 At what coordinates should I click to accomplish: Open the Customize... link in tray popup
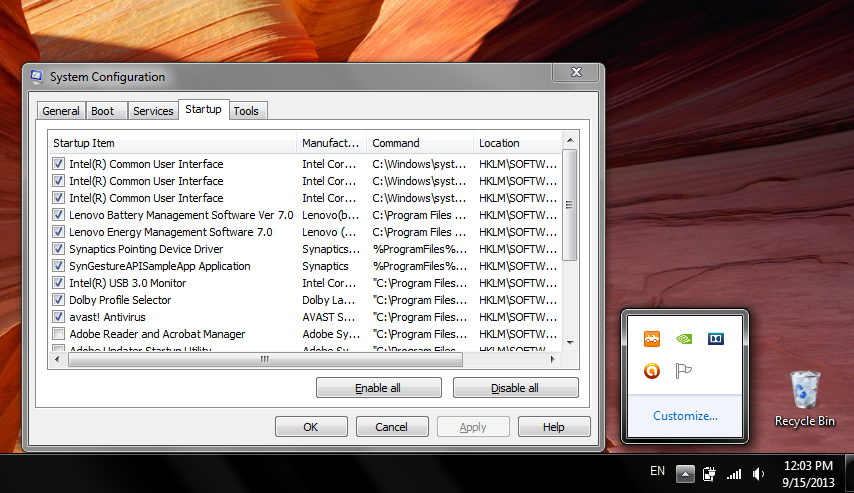[x=685, y=416]
